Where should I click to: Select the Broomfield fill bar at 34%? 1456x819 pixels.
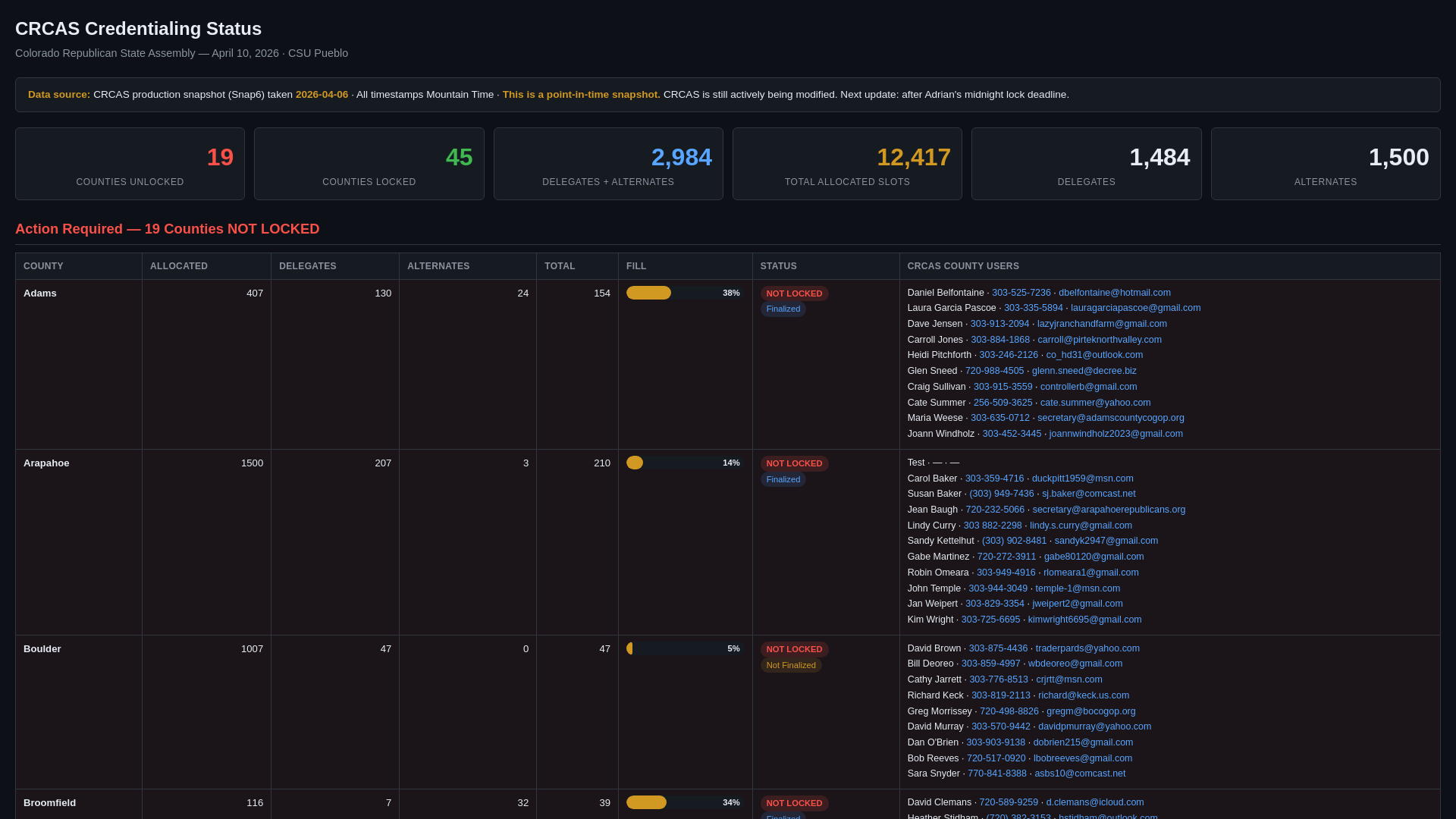click(684, 802)
